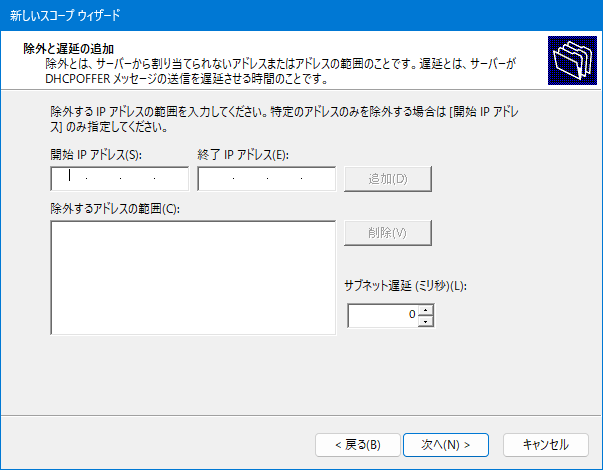Click the folder stack wizard icon

[x=572, y=60]
